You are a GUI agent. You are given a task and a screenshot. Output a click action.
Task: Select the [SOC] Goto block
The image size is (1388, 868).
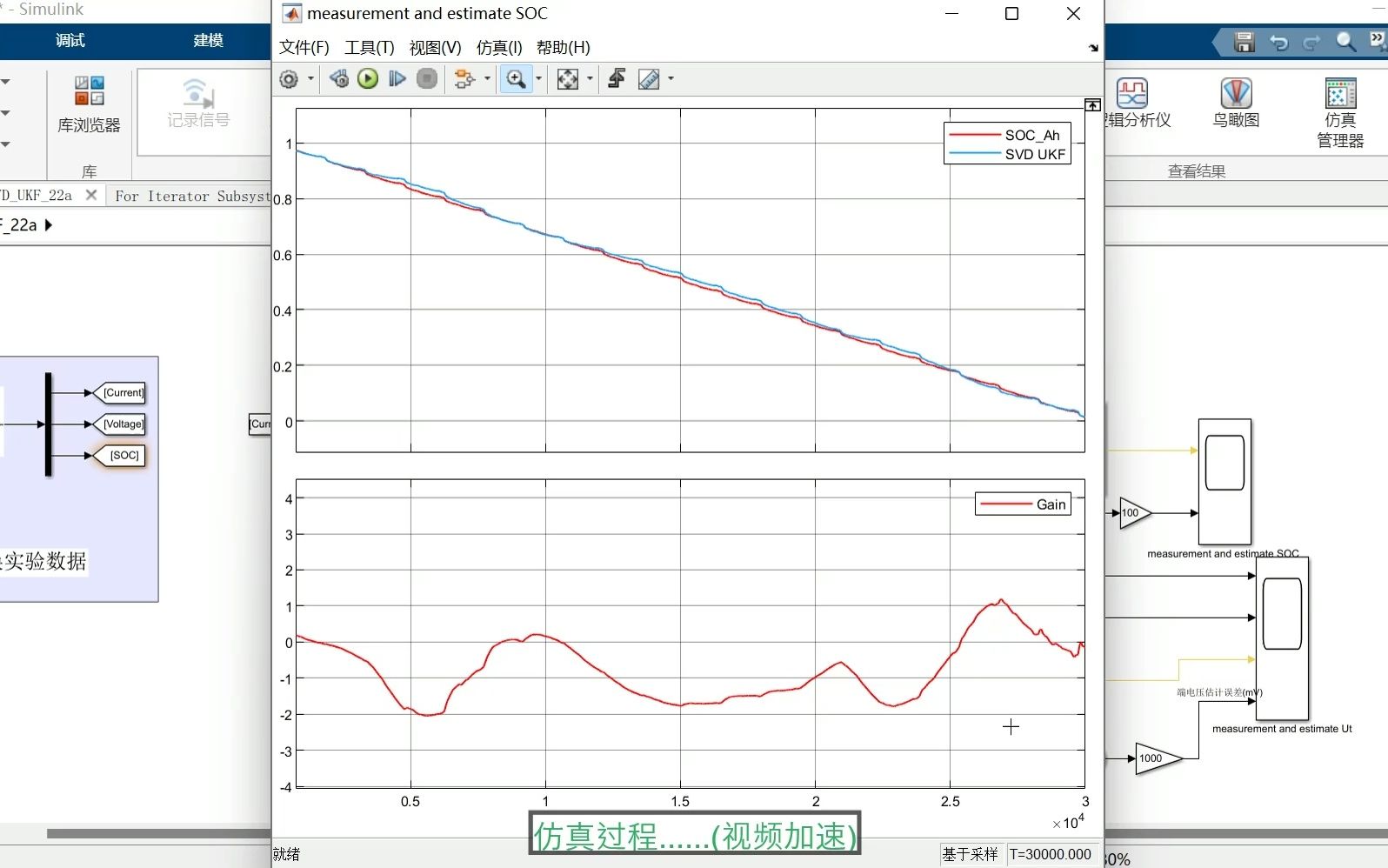[120, 456]
